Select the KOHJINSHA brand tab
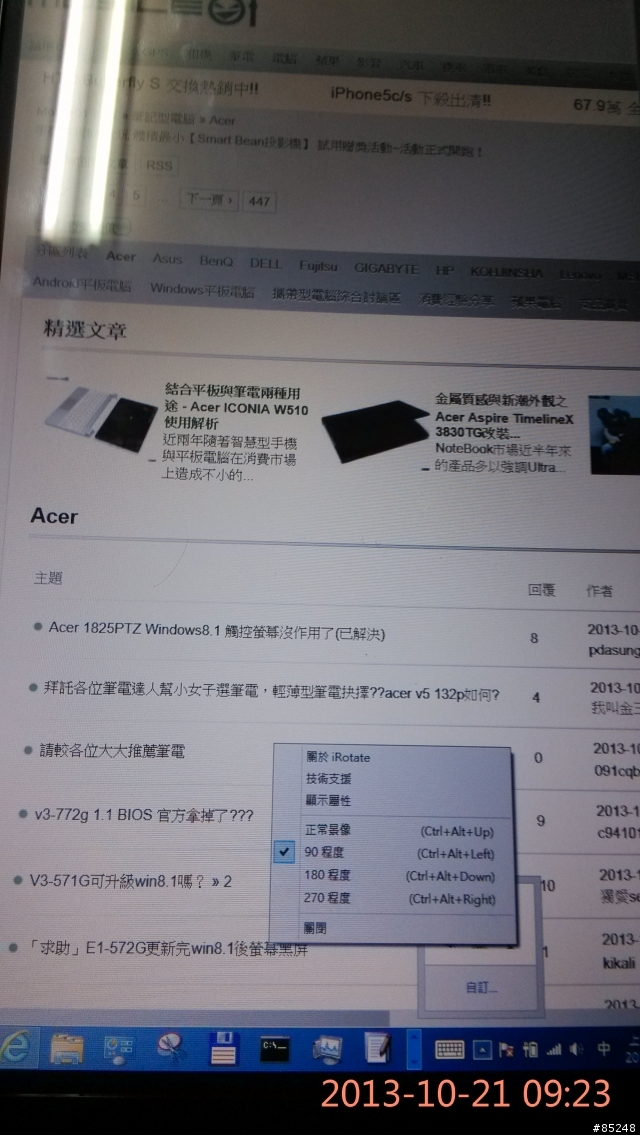 tap(507, 272)
